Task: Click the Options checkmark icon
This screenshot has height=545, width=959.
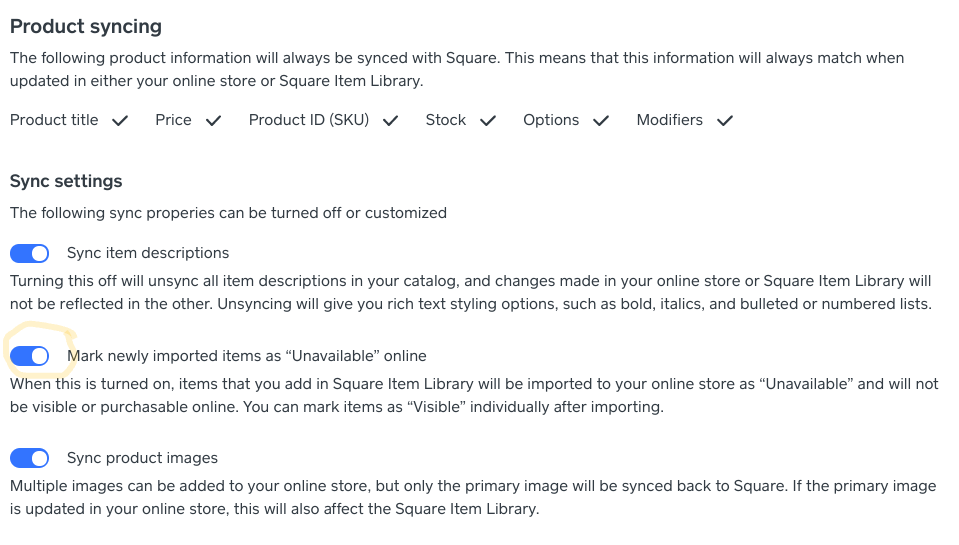Action: (x=601, y=121)
